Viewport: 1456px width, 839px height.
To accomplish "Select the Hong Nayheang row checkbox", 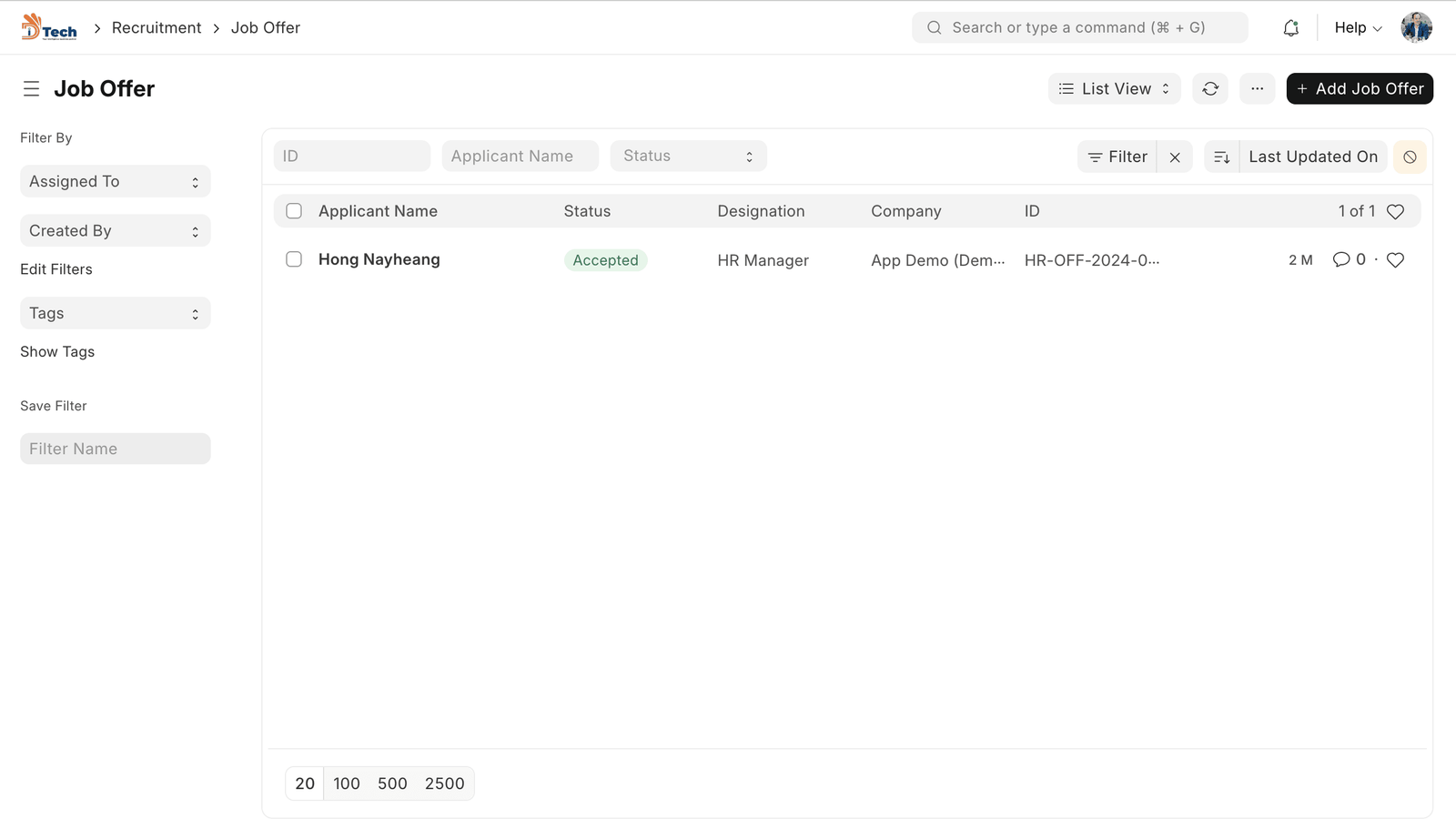I will coord(294,259).
